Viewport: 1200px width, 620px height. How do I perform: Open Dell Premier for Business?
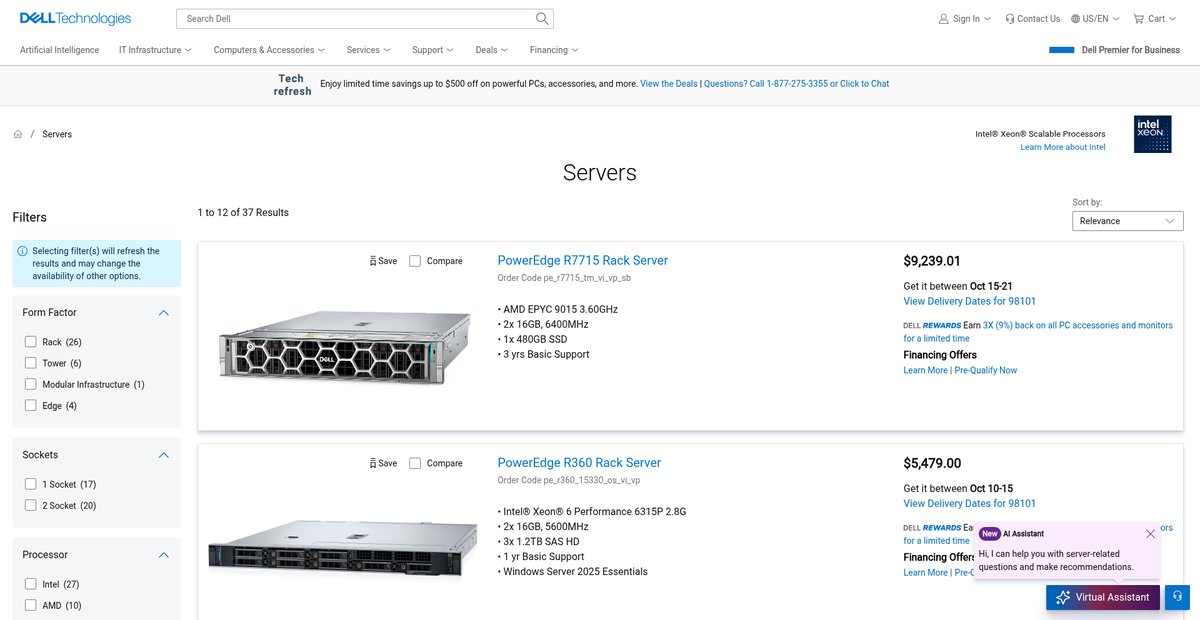click(1114, 50)
